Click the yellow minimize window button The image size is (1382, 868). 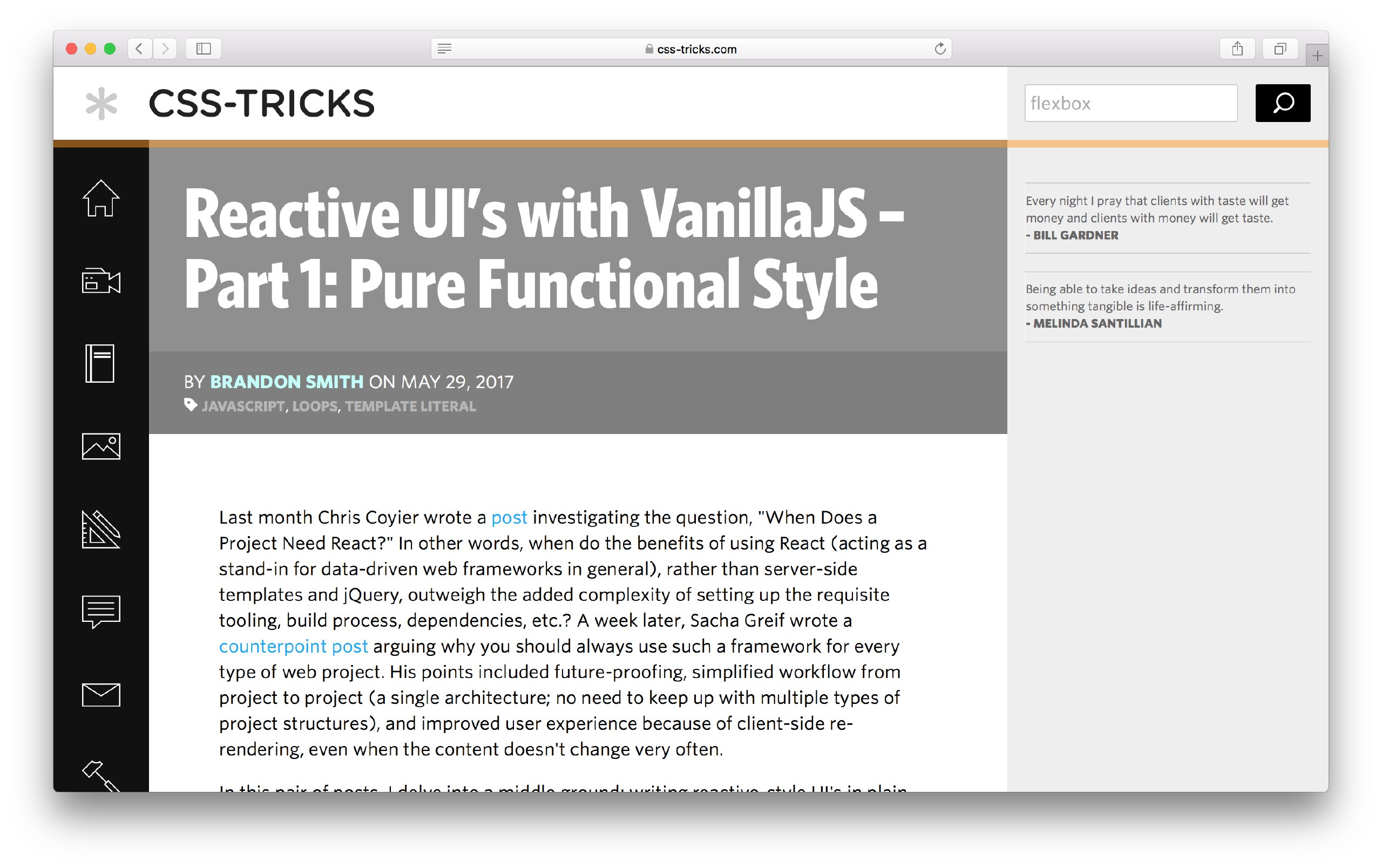pos(90,48)
